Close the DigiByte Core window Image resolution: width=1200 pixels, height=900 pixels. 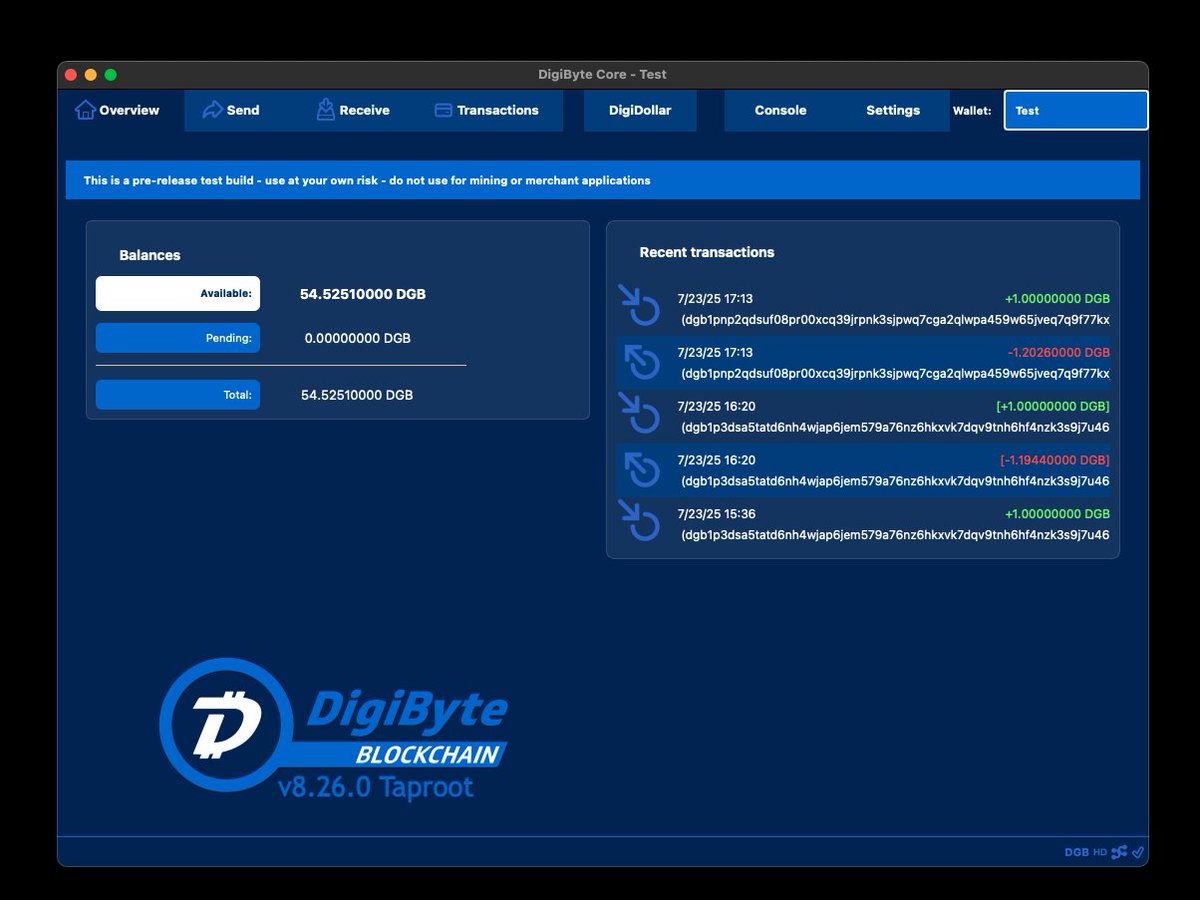(71, 75)
